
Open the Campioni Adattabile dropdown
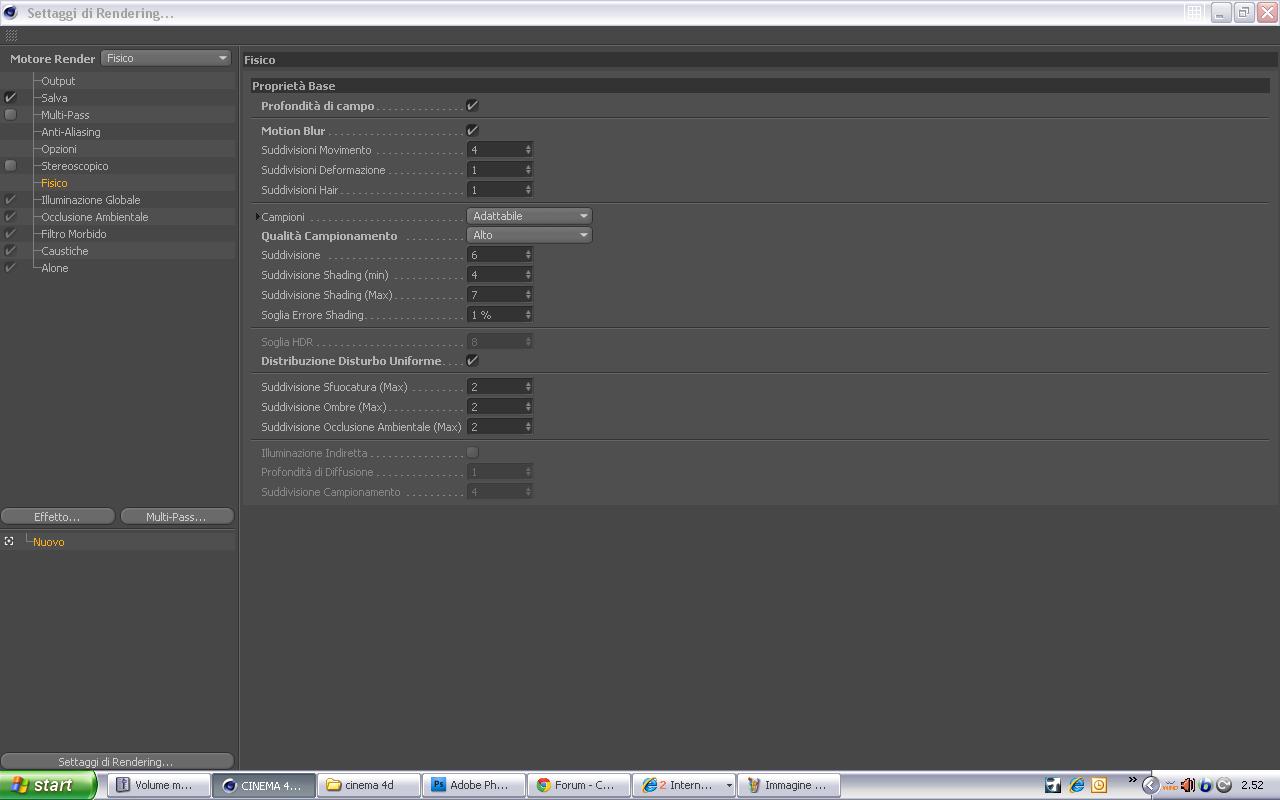(x=529, y=216)
